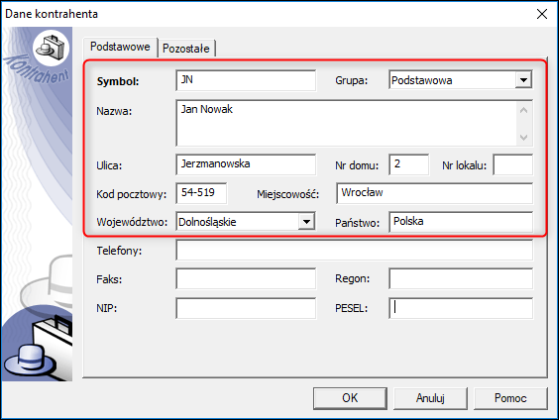Focus the Telefony field
The image size is (559, 420).
click(354, 250)
